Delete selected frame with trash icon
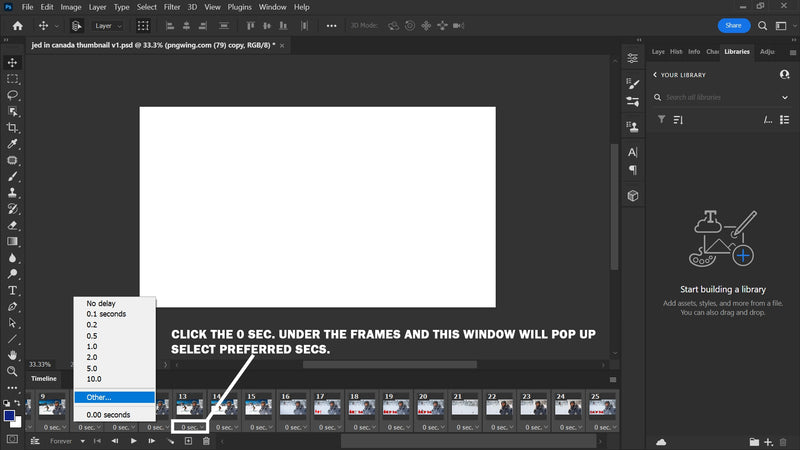 [206, 441]
